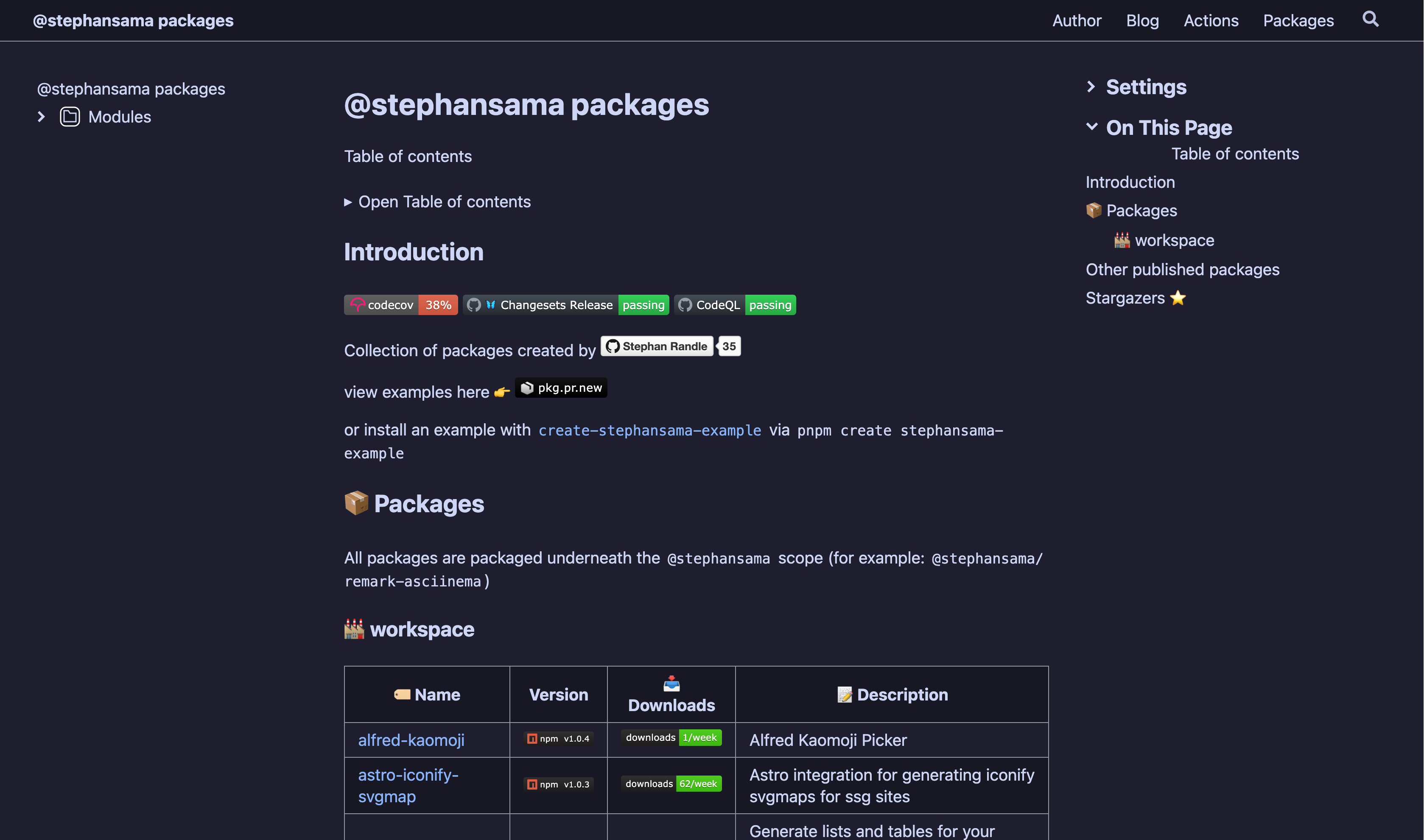Open the alfred-kaomoji package link
Screen dimensions: 1424x840
tap(411, 740)
